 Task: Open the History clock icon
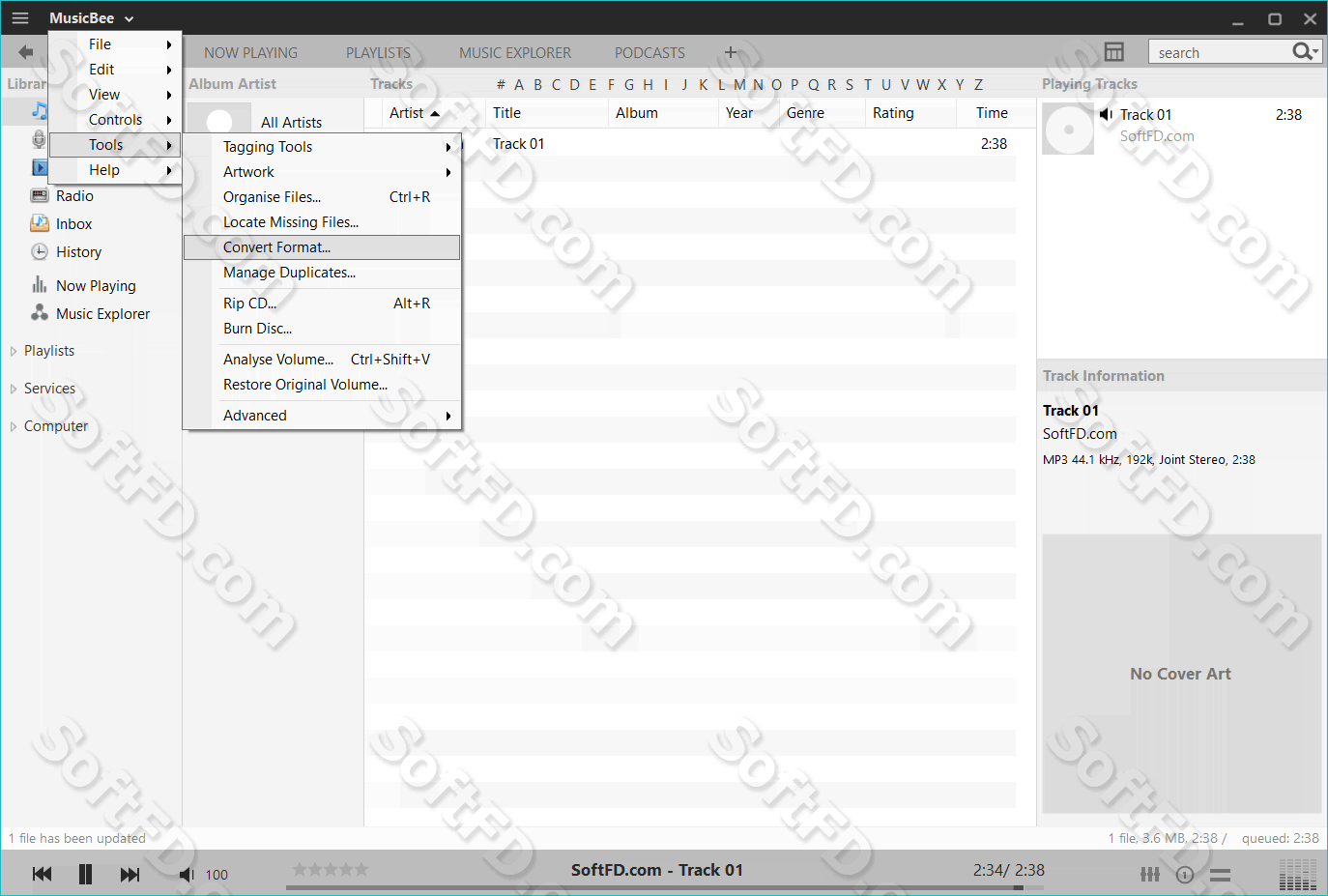click(x=40, y=251)
